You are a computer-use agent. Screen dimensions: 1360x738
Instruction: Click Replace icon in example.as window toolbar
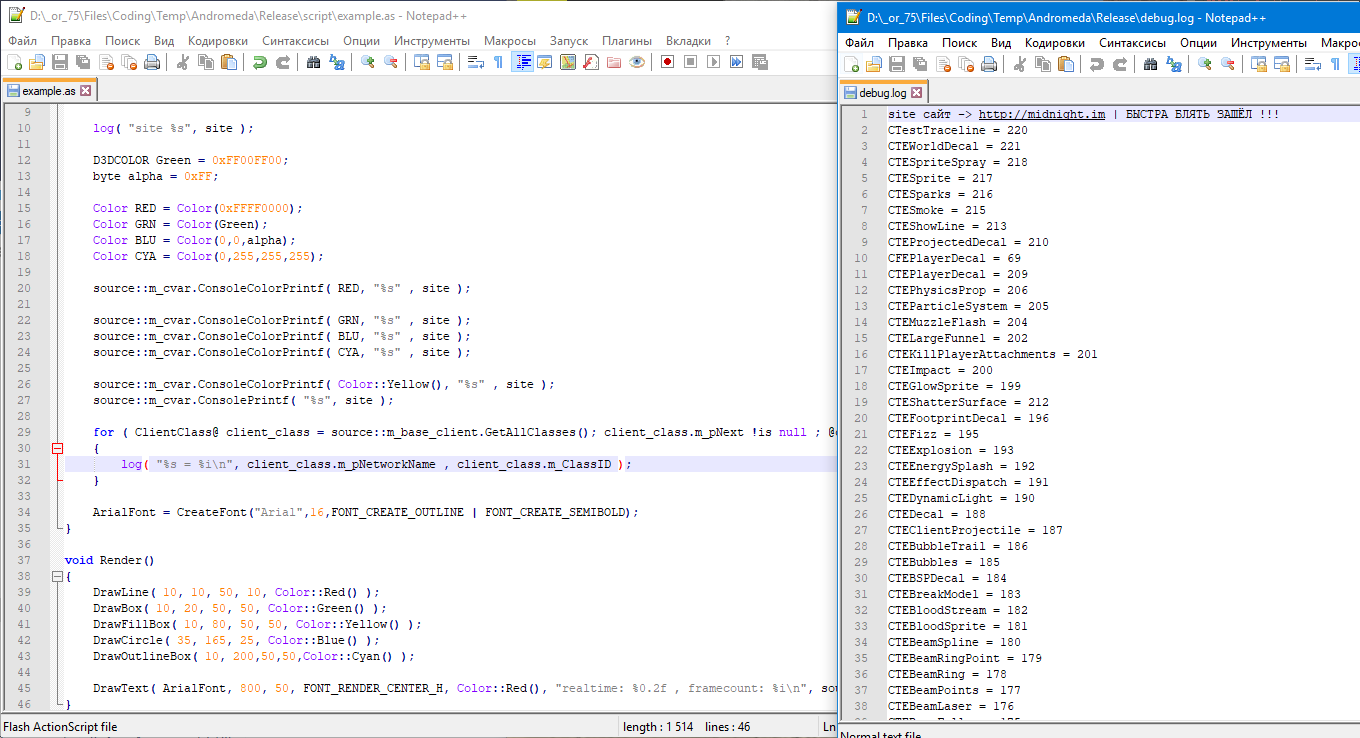337,62
